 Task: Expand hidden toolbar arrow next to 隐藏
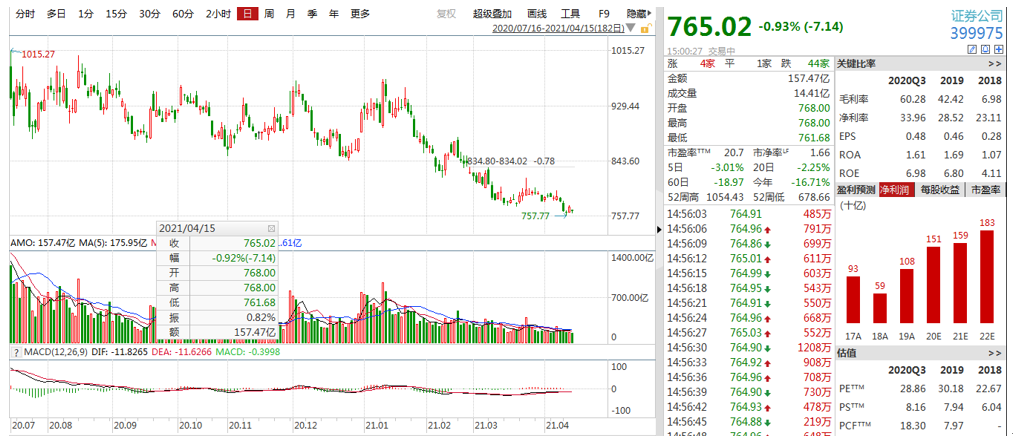click(x=650, y=13)
